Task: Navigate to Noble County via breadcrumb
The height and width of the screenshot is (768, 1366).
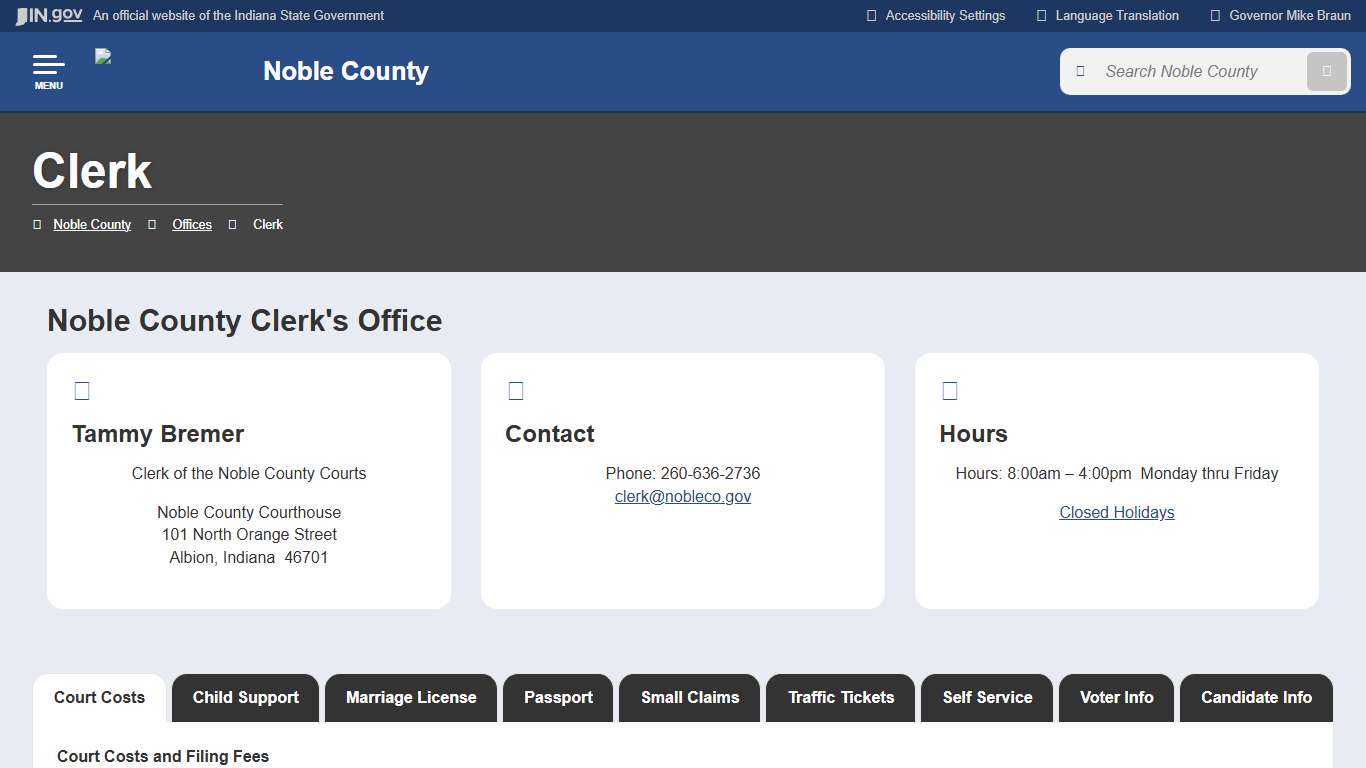Action: click(92, 224)
